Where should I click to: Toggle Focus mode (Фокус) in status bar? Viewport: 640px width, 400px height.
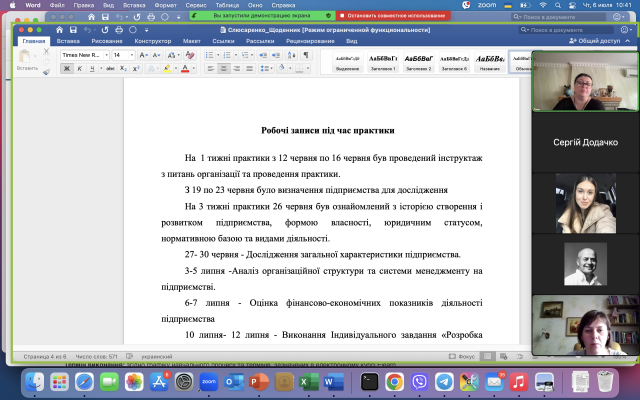pos(462,356)
